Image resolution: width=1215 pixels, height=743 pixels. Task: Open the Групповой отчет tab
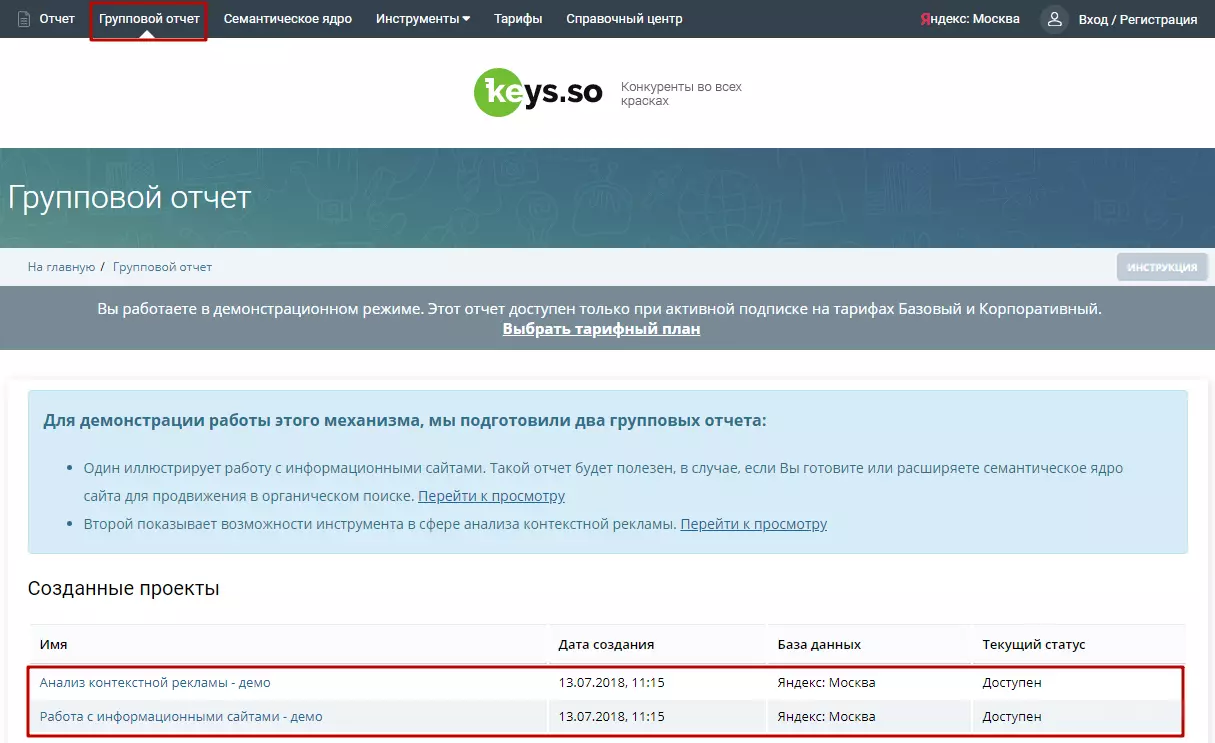coord(149,19)
